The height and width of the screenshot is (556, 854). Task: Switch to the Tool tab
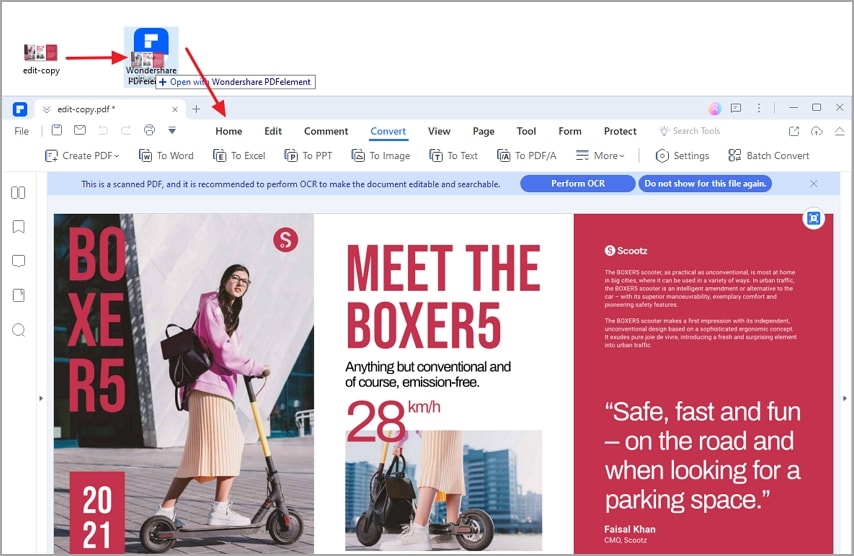tap(526, 131)
